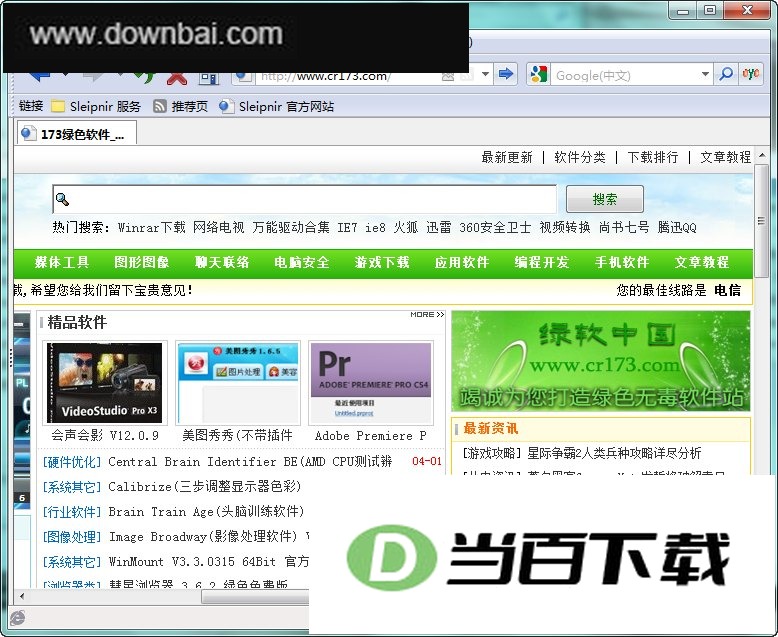Viewport: 778px width, 637px height.
Task: Click the Brain Train Age(头脑训练软件) link
Action: [x=206, y=511]
